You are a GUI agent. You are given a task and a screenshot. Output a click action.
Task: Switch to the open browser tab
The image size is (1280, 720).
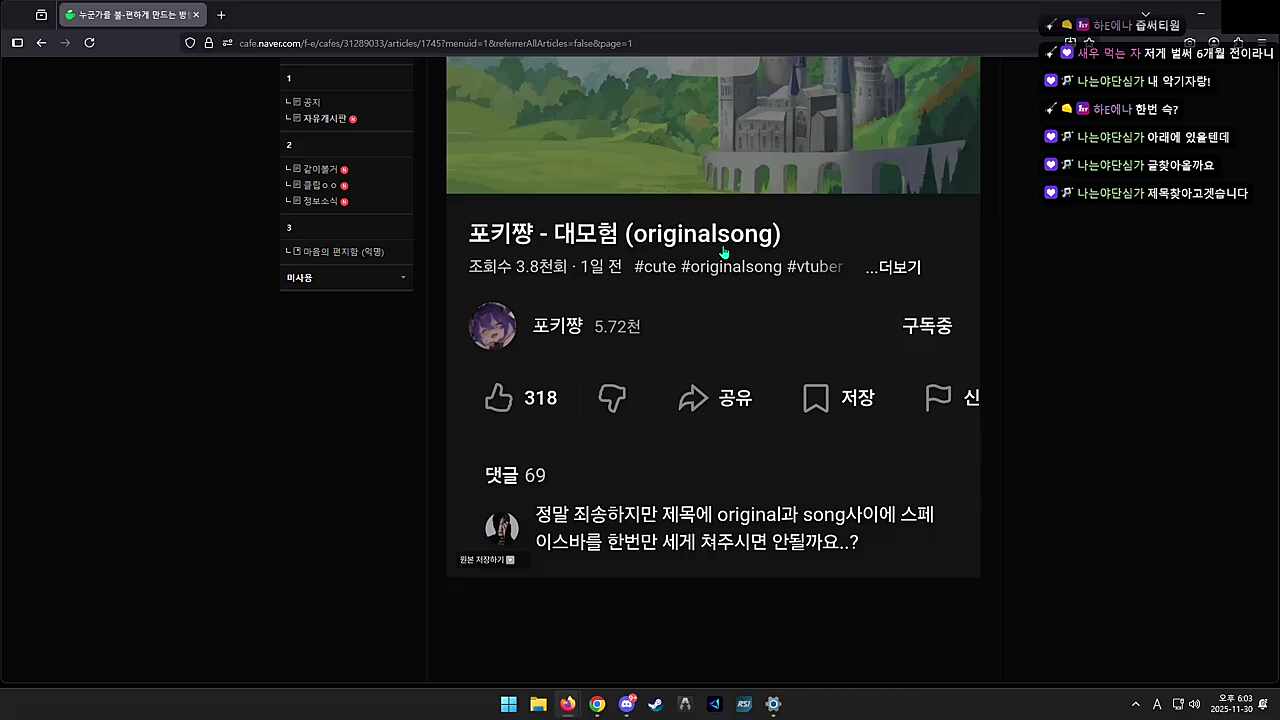pos(130,14)
